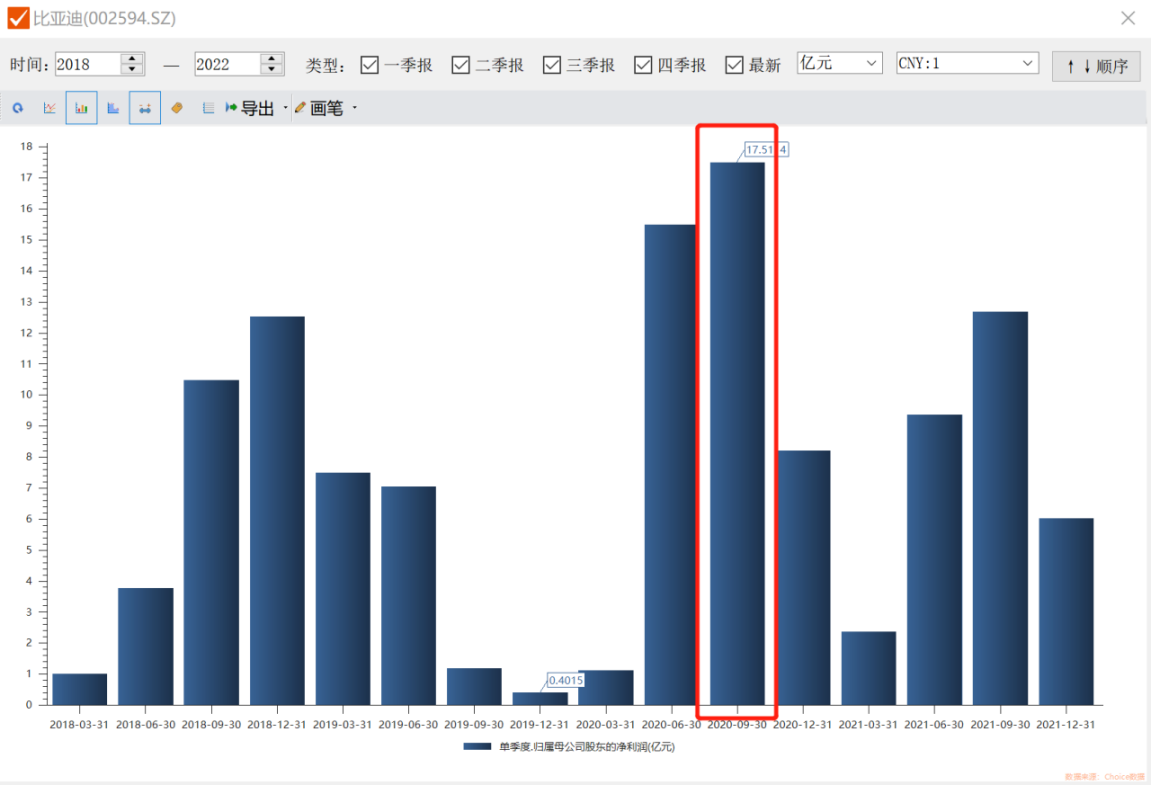Image resolution: width=1152 pixels, height=785 pixels.
Task: Click the 比亚迪 title checkmark logo icon
Action: pos(18,18)
